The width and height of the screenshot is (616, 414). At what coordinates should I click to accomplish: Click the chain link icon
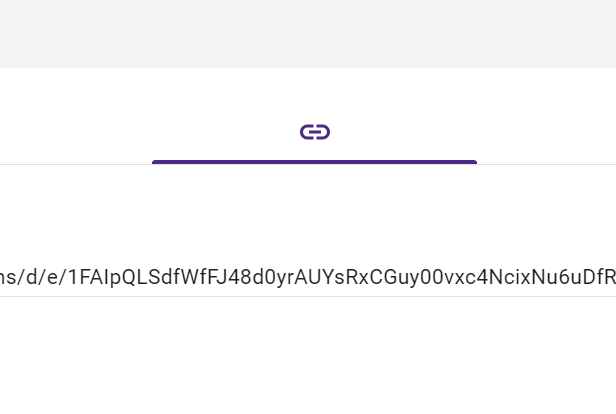pos(314,132)
